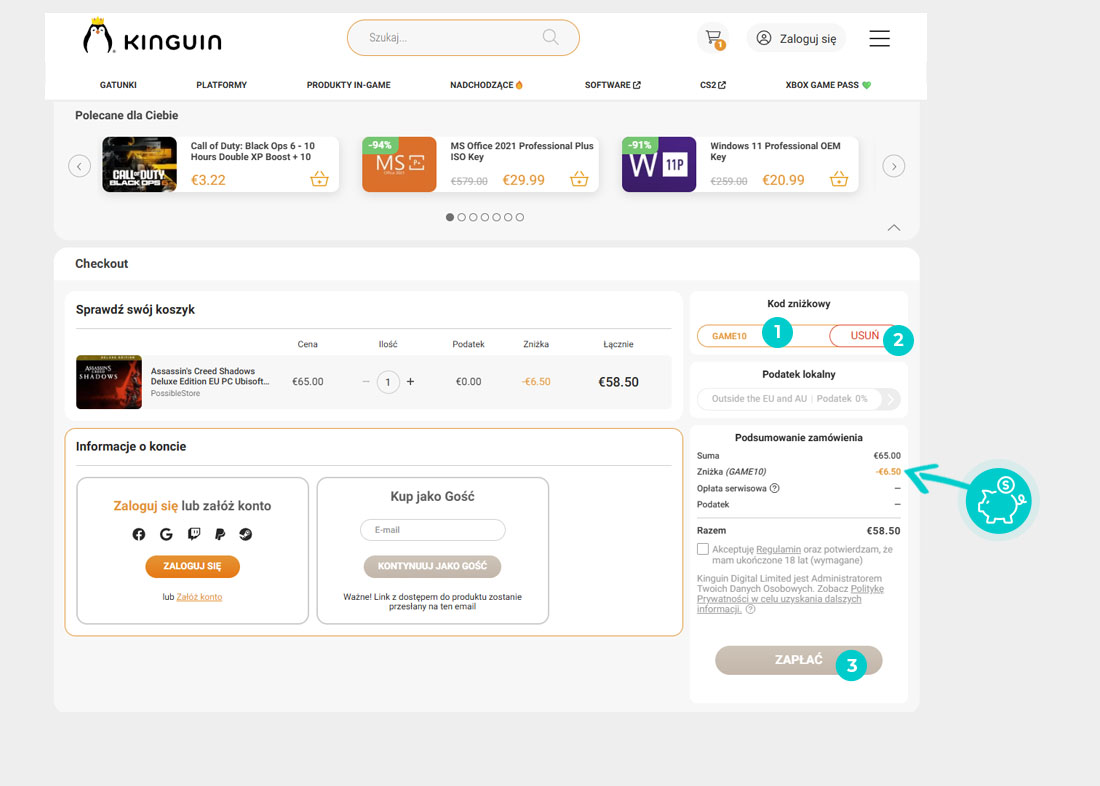The height and width of the screenshot is (786, 1100).
Task: Open PRODUKTY IN-GAME menu
Action: click(x=349, y=85)
